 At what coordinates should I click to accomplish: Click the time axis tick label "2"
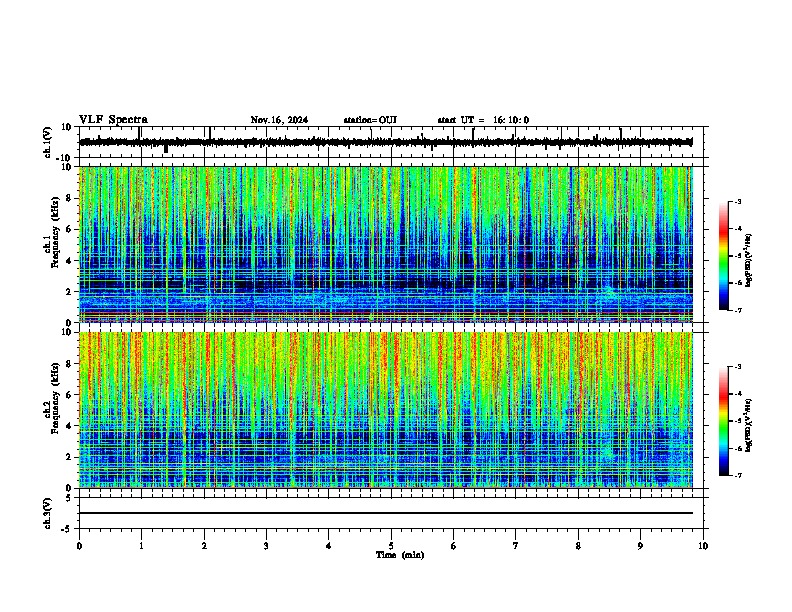(x=204, y=546)
